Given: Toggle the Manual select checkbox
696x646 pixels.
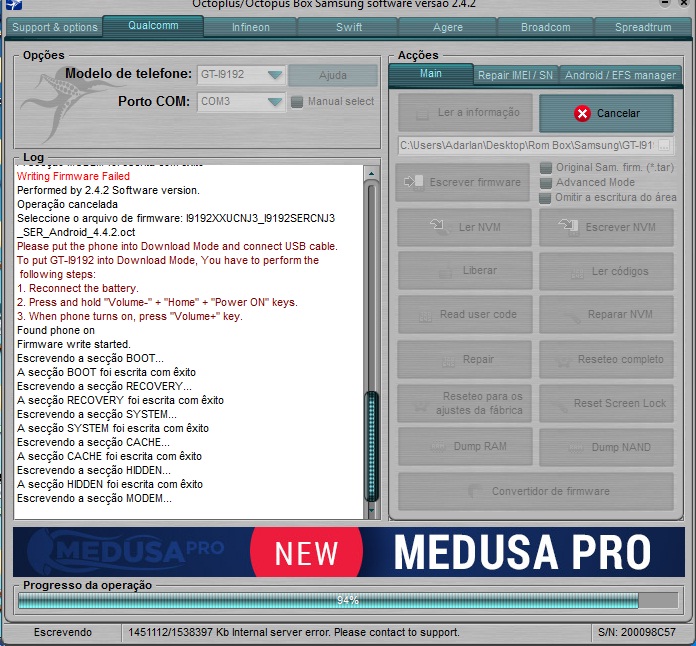Looking at the screenshot, I should [x=297, y=102].
